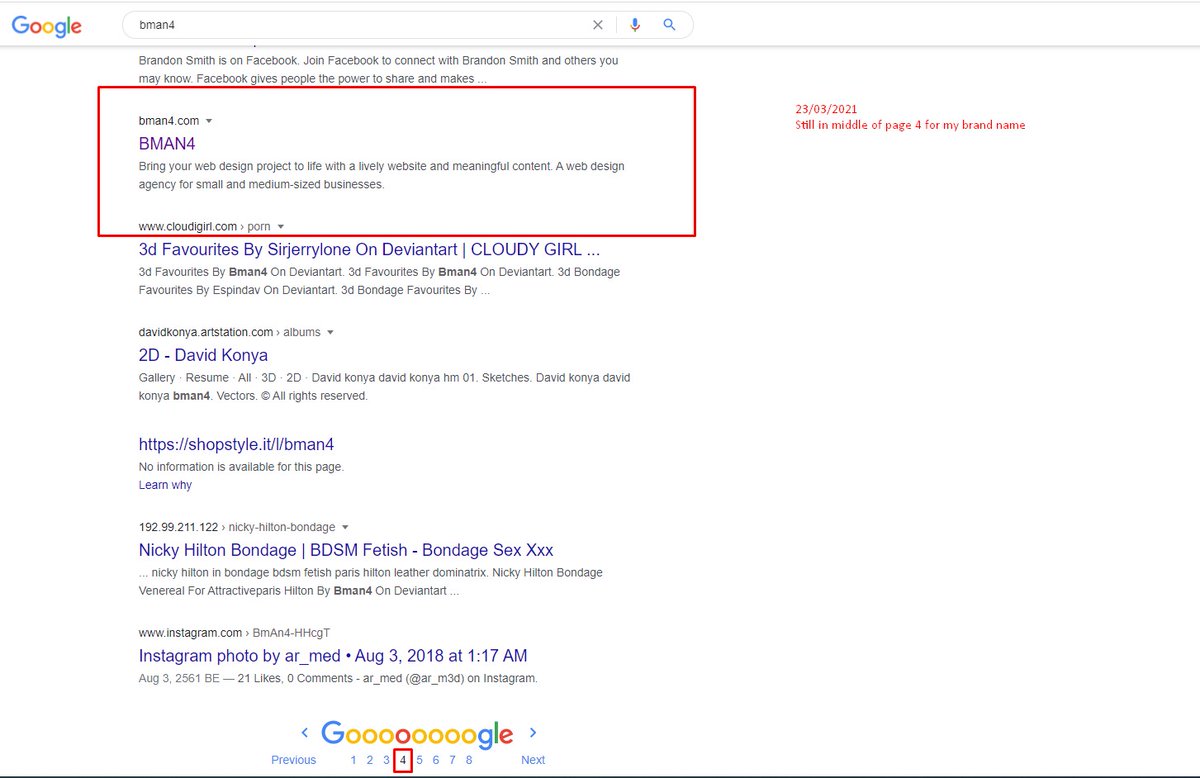This screenshot has height=778, width=1200.
Task: Go to the Previous results page
Action: (x=293, y=760)
